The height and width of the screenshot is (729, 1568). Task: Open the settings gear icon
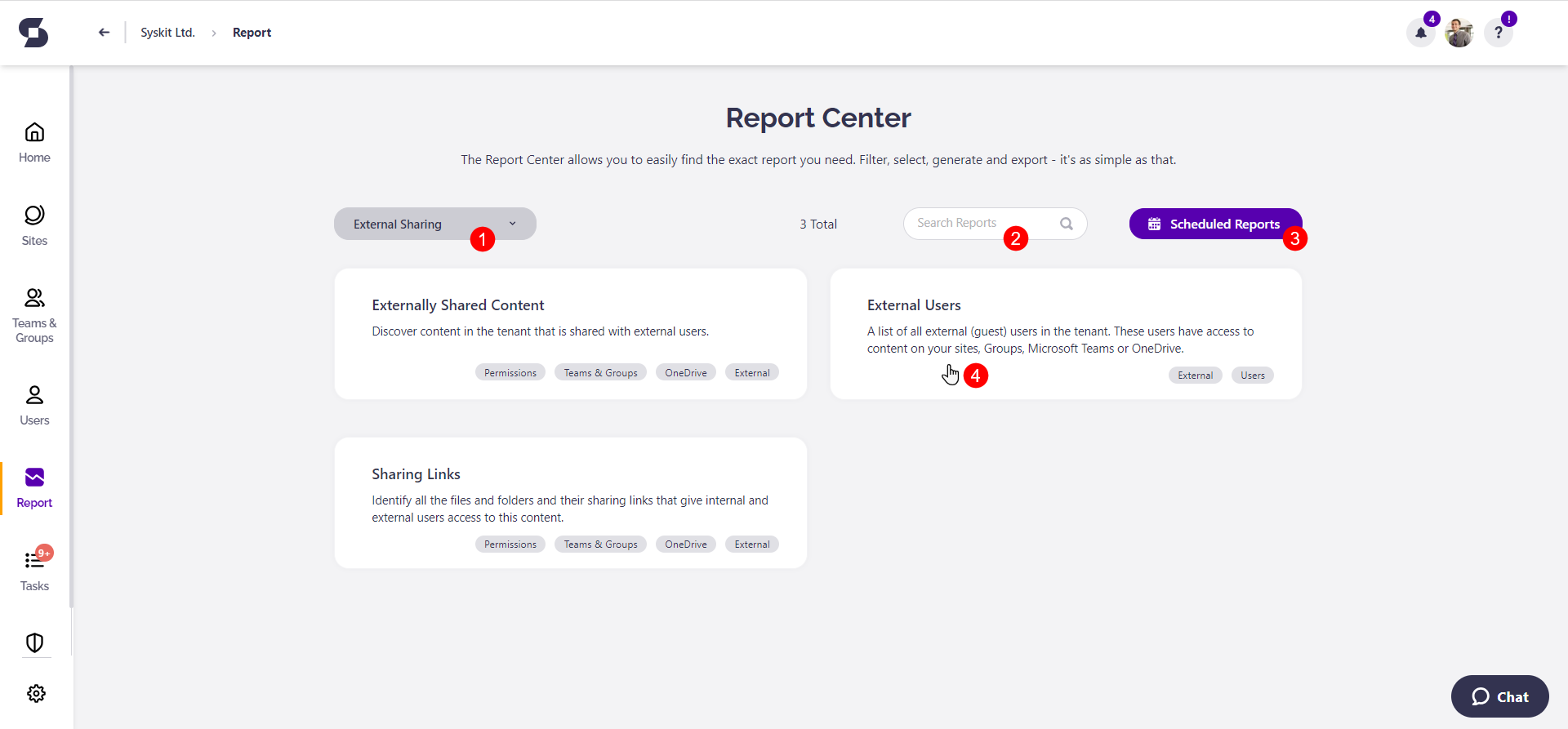click(x=36, y=693)
